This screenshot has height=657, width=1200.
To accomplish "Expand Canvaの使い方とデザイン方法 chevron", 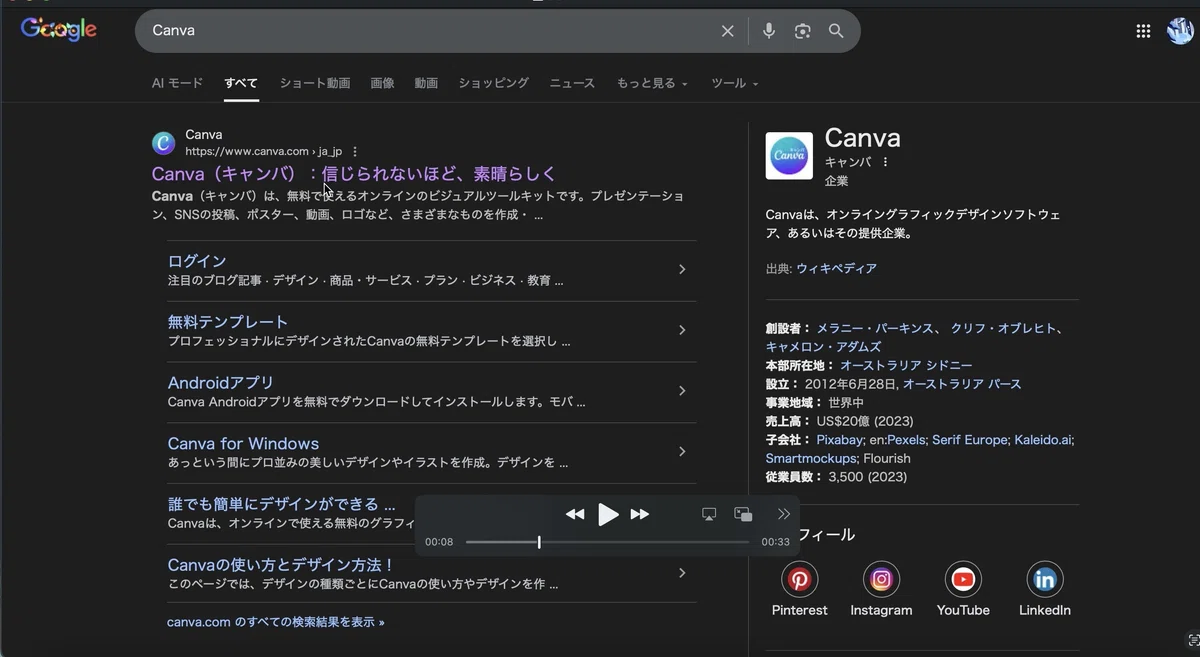I will 682,573.
